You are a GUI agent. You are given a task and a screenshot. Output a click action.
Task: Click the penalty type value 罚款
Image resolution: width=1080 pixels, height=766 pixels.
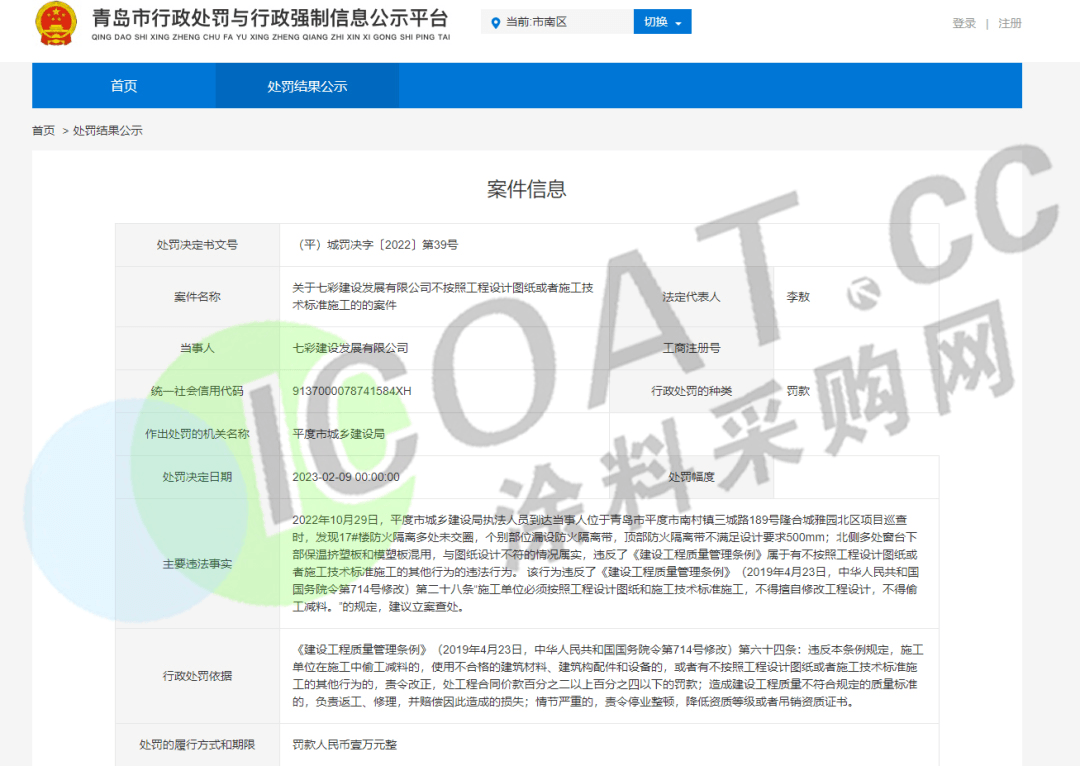pos(798,391)
